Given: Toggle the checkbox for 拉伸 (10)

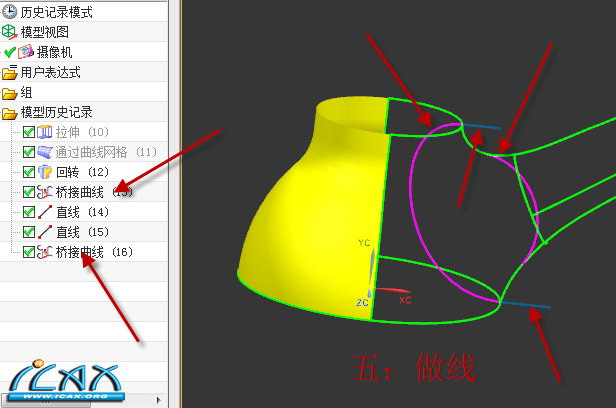Looking at the screenshot, I should pos(29,132).
